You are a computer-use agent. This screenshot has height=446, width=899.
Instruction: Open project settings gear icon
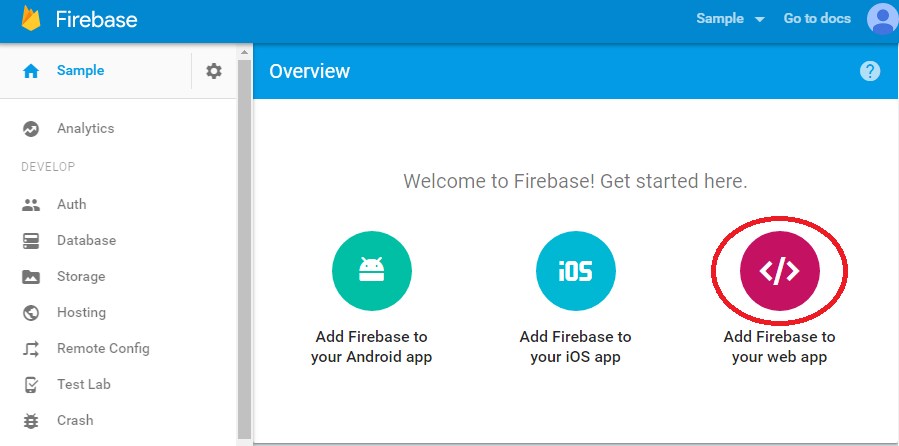click(x=214, y=71)
